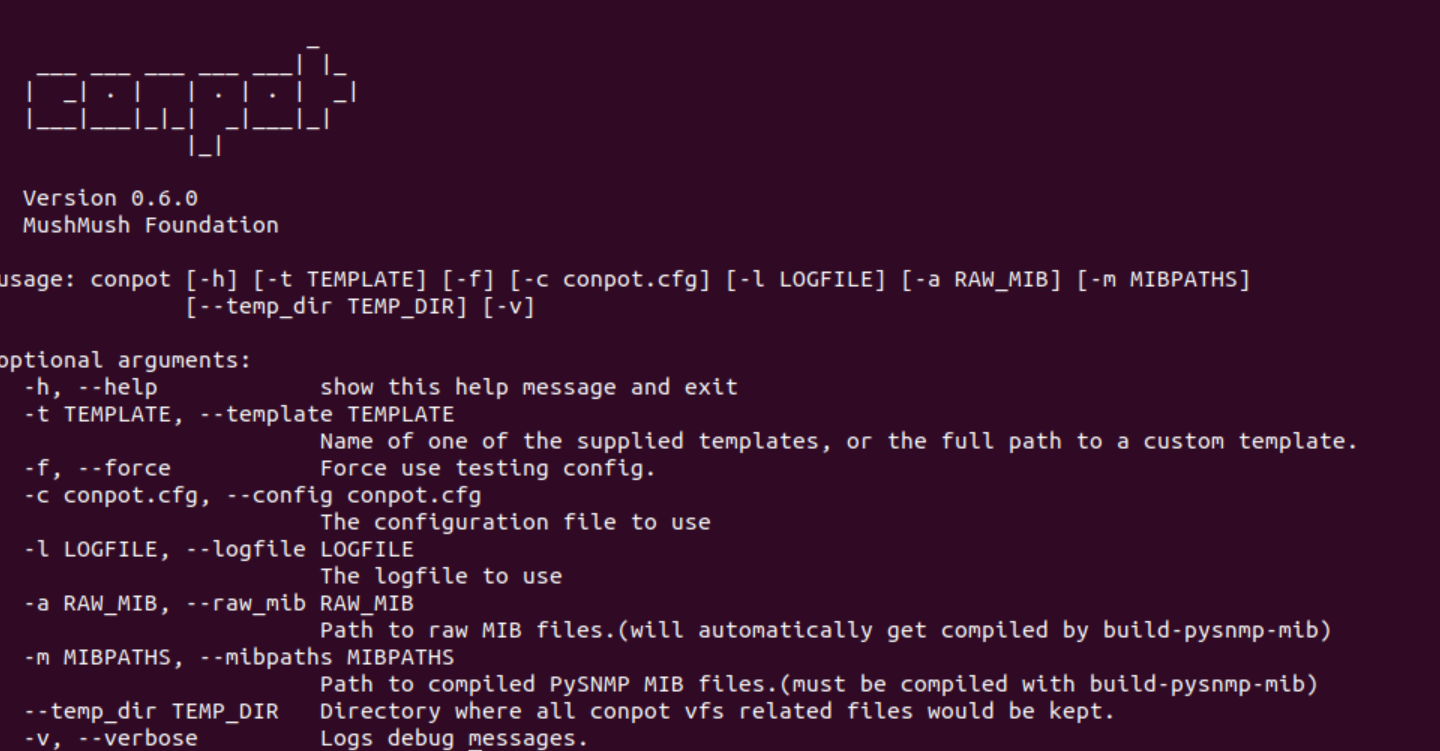Click "Force use testing config." description

coord(487,468)
